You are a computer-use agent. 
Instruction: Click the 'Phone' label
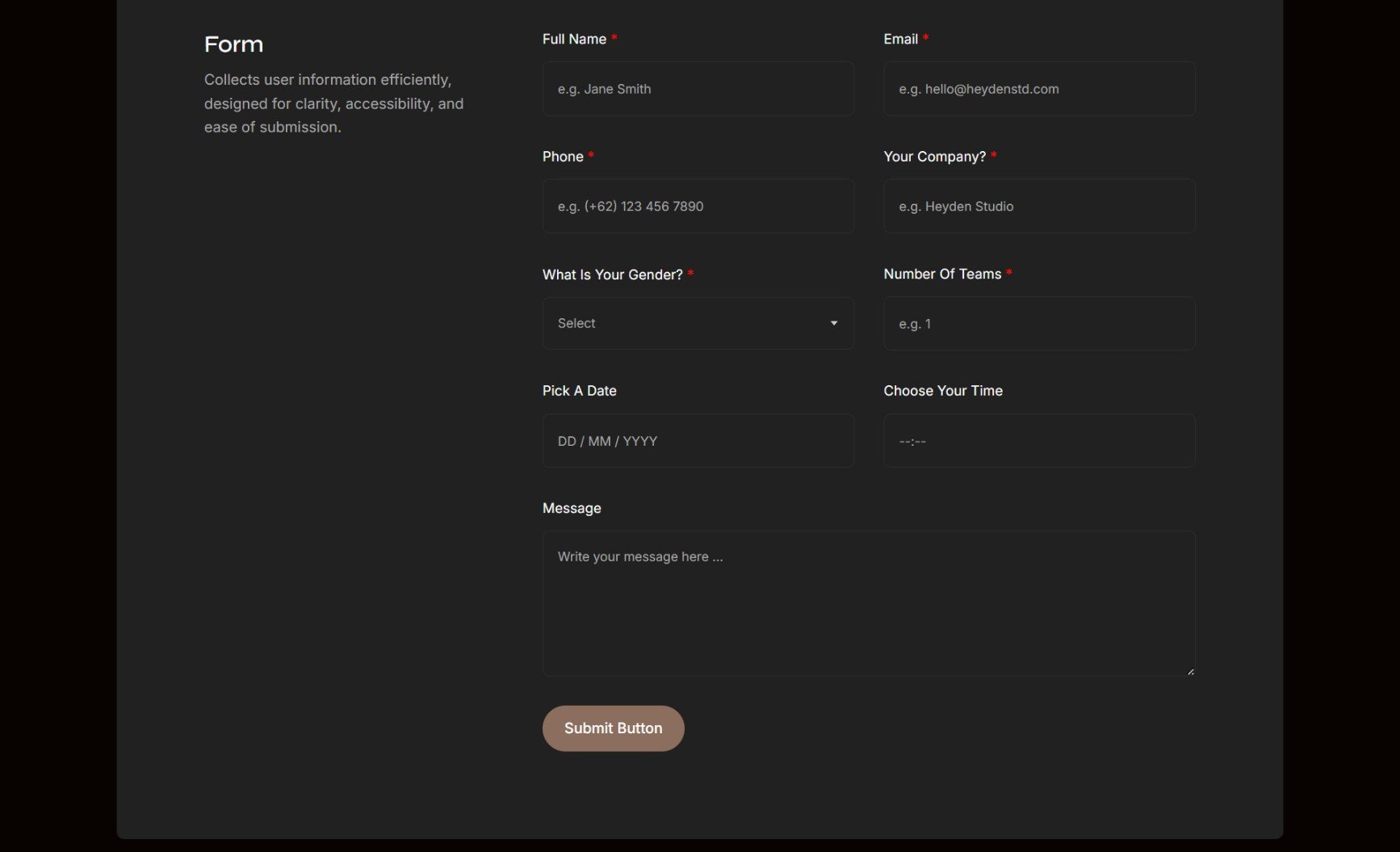(563, 157)
